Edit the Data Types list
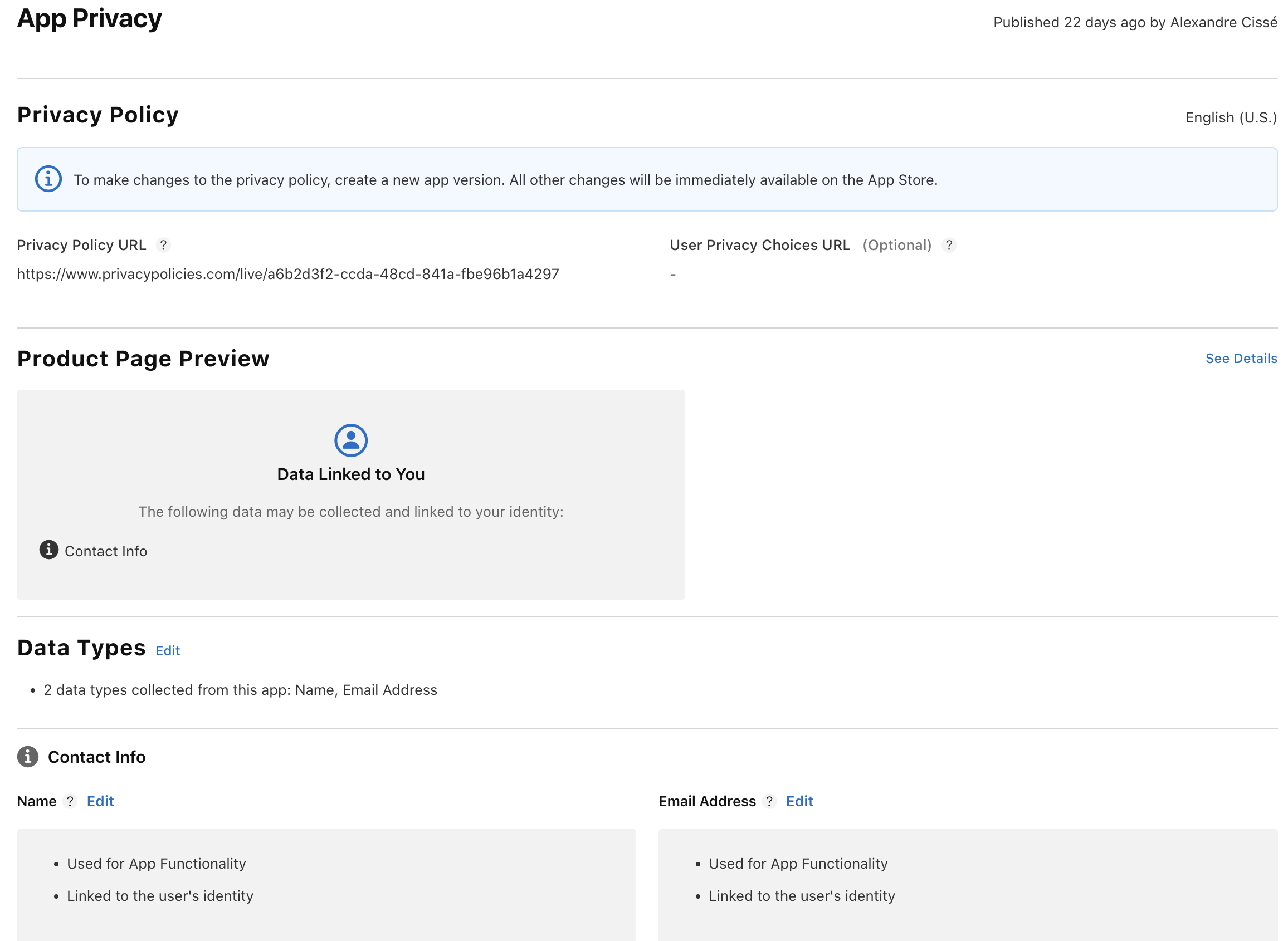Screen dimensions: 1288x941 pyautogui.click(x=168, y=650)
